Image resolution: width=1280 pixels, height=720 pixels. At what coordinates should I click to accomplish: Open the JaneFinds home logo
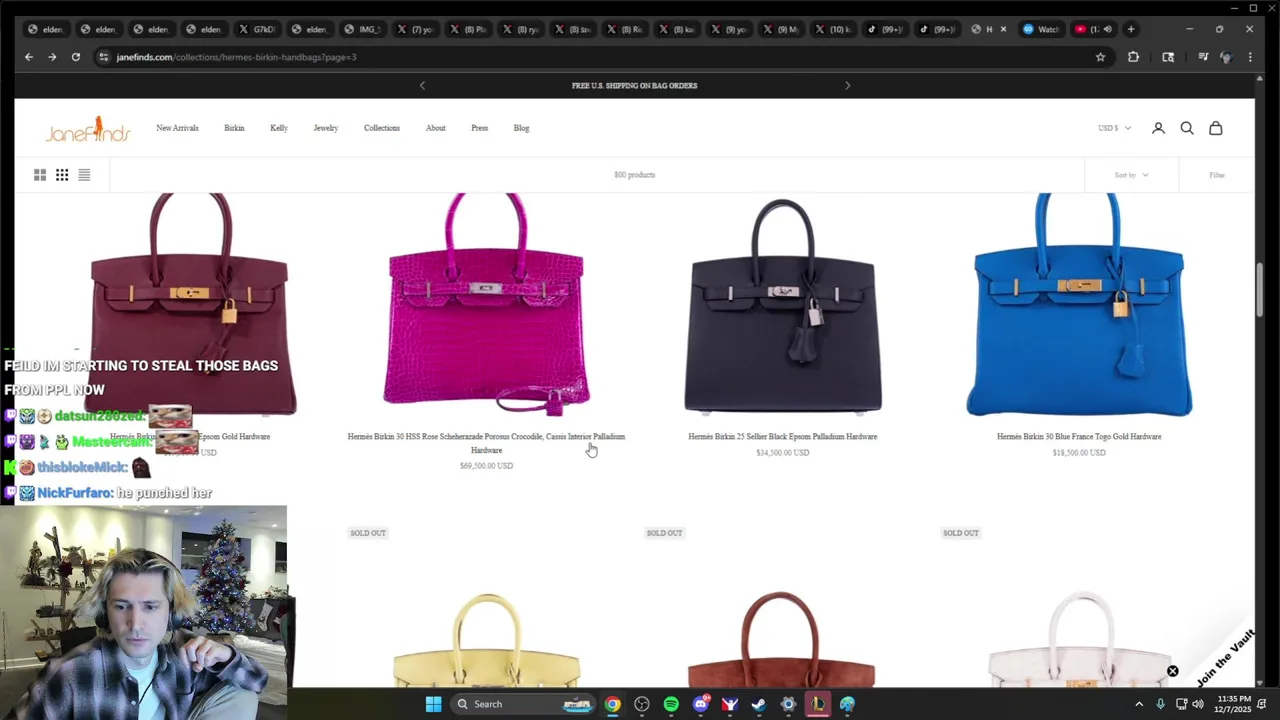tap(88, 128)
